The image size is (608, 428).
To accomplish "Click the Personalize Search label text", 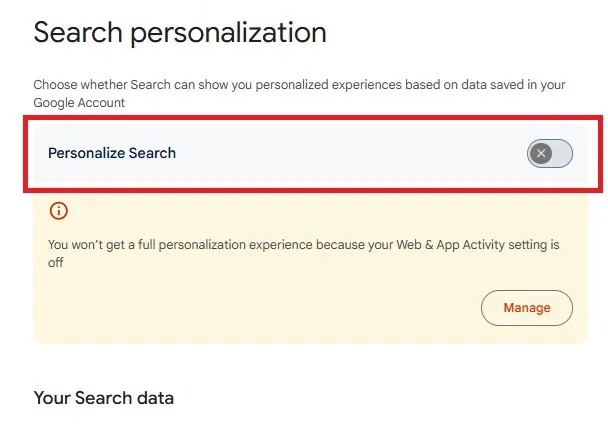I will coord(111,153).
